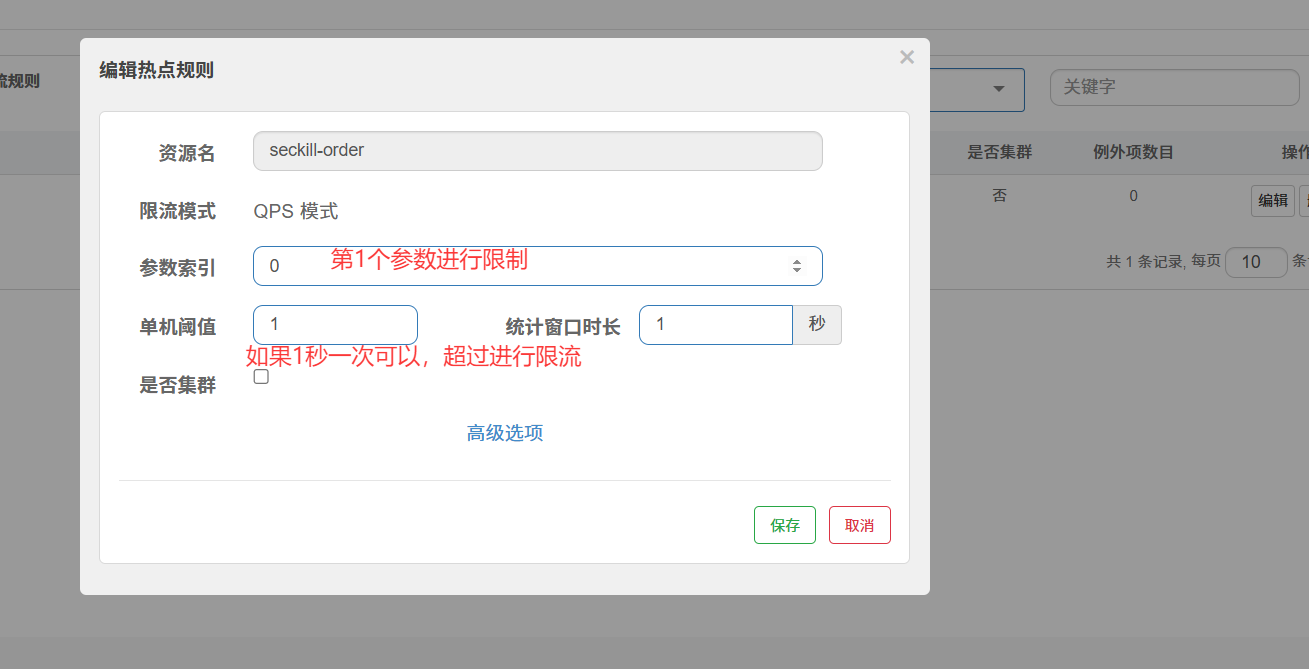Click the 是否集群 column header

(999, 153)
